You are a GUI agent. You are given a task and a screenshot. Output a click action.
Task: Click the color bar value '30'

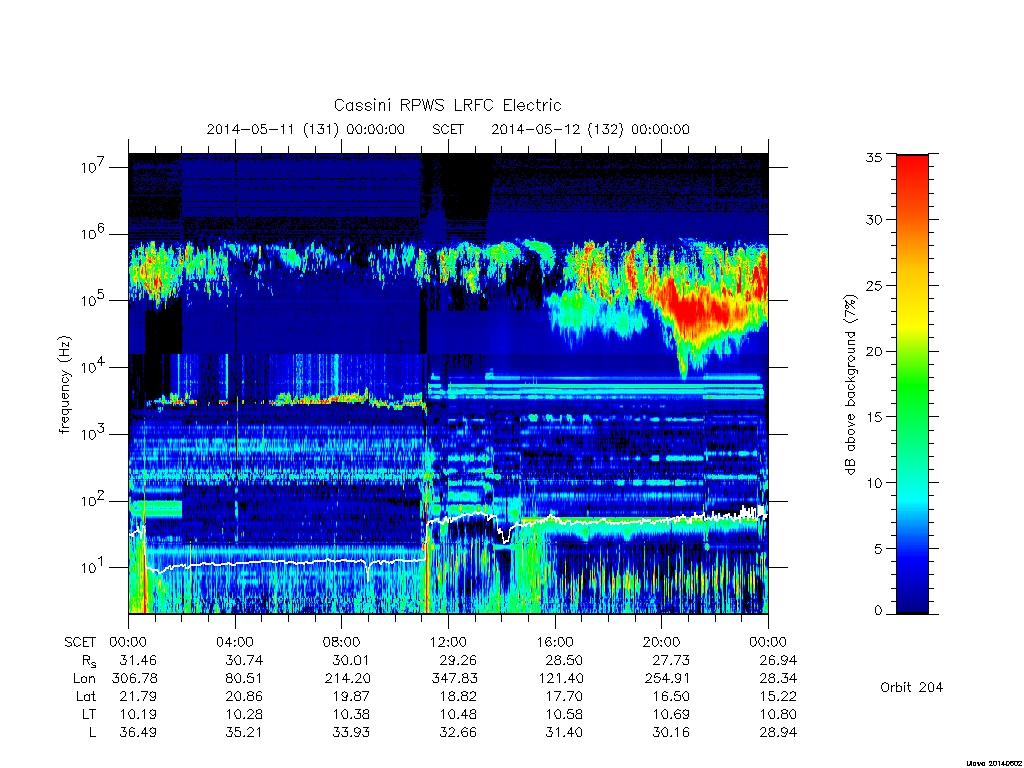pos(873,219)
